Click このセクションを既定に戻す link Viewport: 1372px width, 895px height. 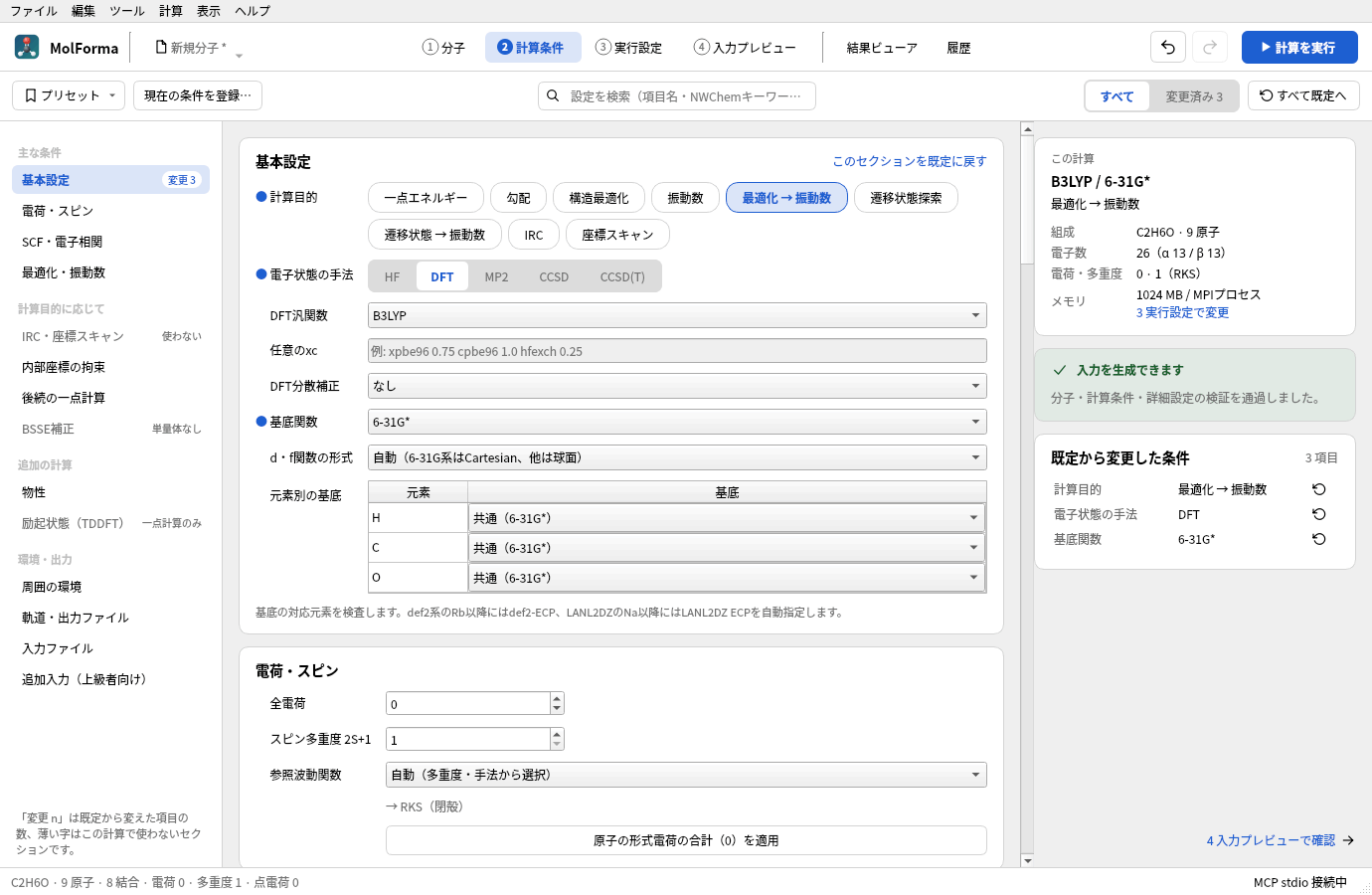coord(910,161)
